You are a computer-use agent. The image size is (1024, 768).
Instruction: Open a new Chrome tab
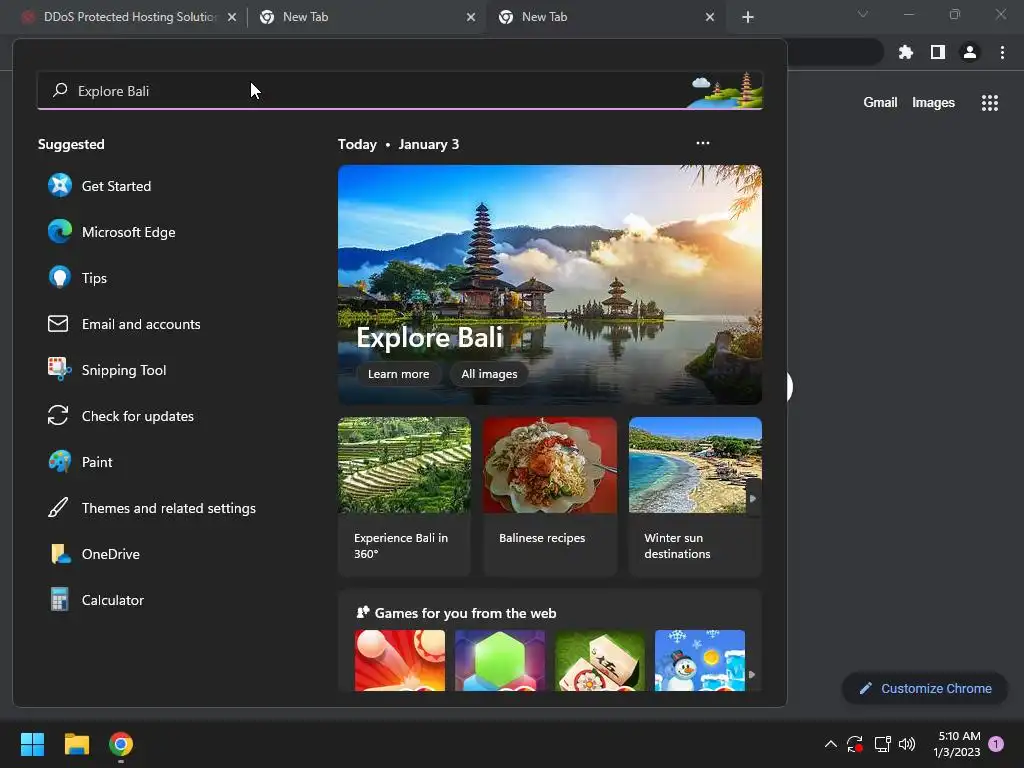[x=748, y=17]
